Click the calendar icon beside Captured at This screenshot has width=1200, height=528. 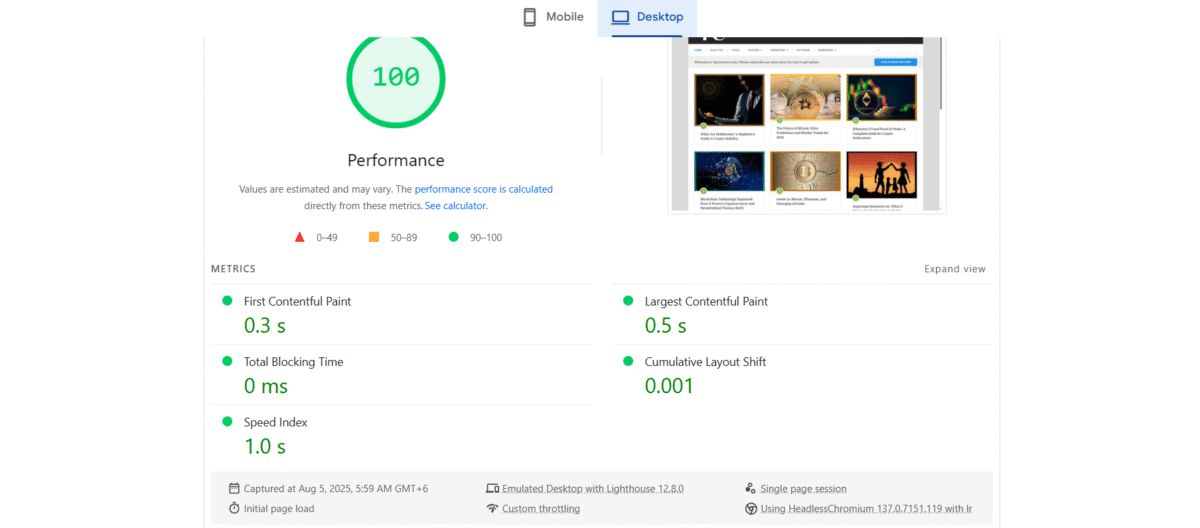(234, 489)
